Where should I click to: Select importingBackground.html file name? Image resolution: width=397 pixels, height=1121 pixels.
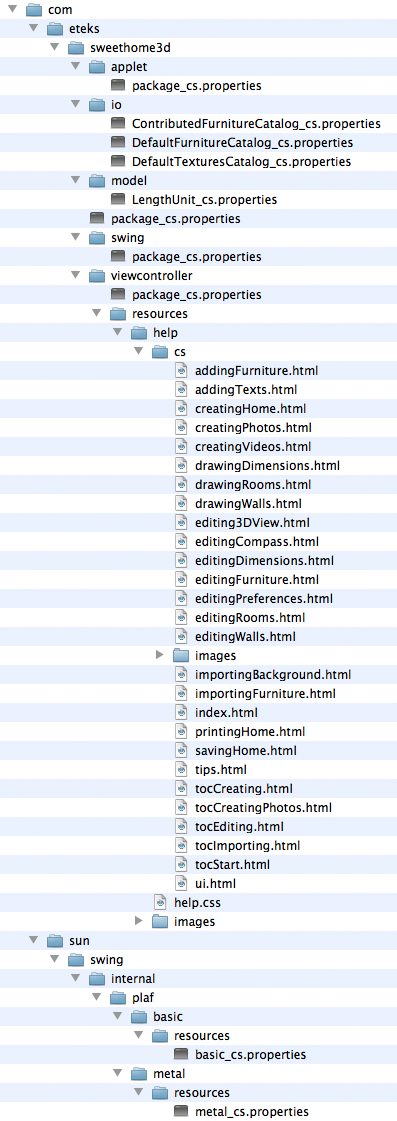pyautogui.click(x=273, y=674)
